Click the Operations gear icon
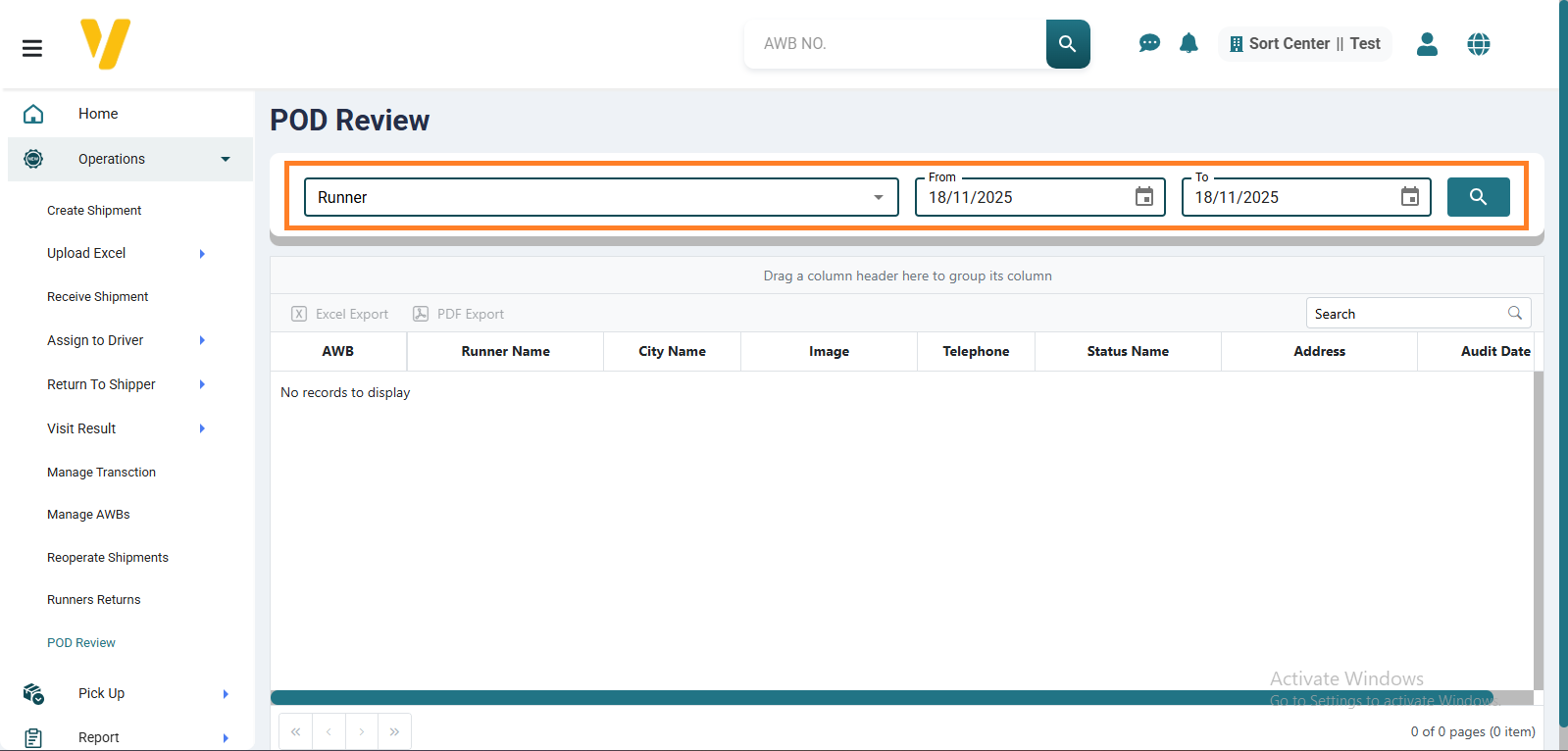Image resolution: width=1568 pixels, height=751 pixels. pyautogui.click(x=33, y=159)
